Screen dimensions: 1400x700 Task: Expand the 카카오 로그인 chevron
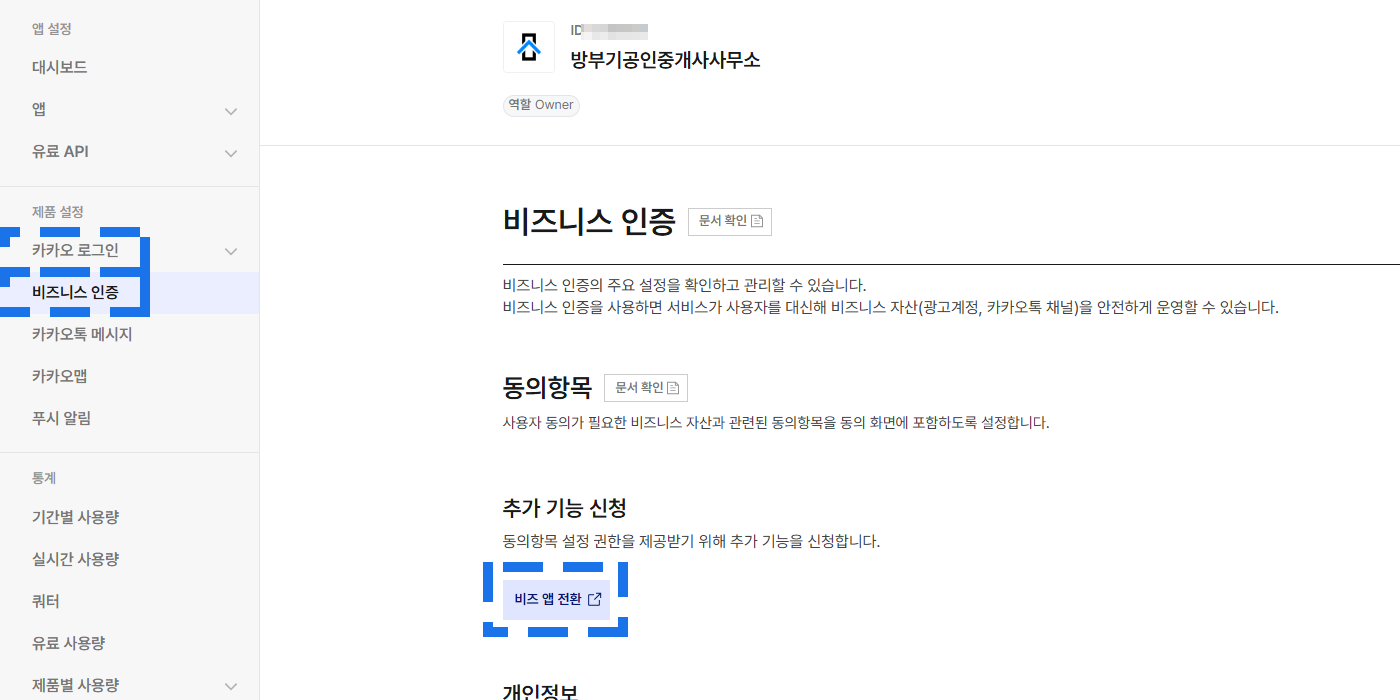click(x=231, y=251)
